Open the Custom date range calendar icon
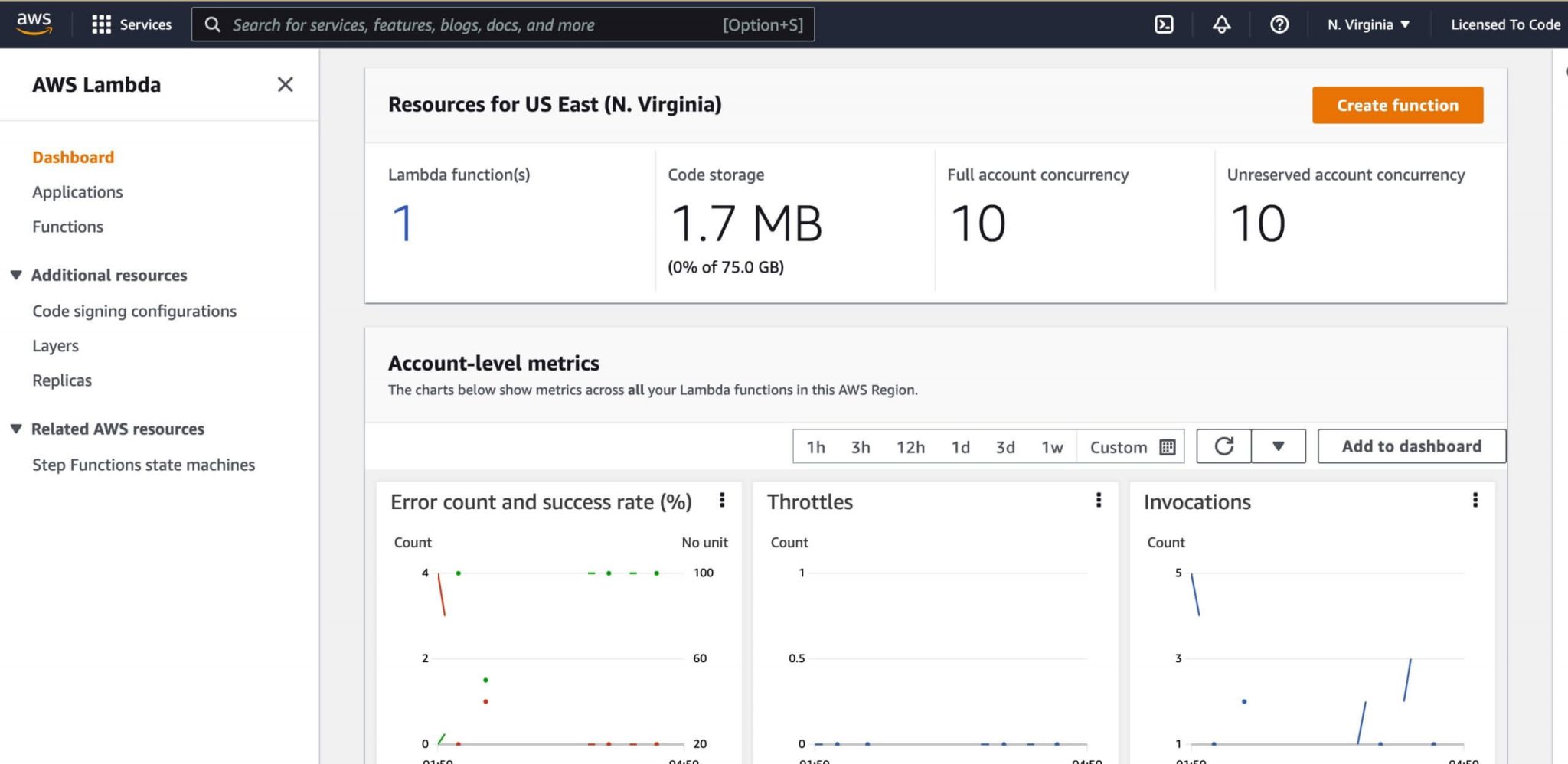 (1166, 446)
